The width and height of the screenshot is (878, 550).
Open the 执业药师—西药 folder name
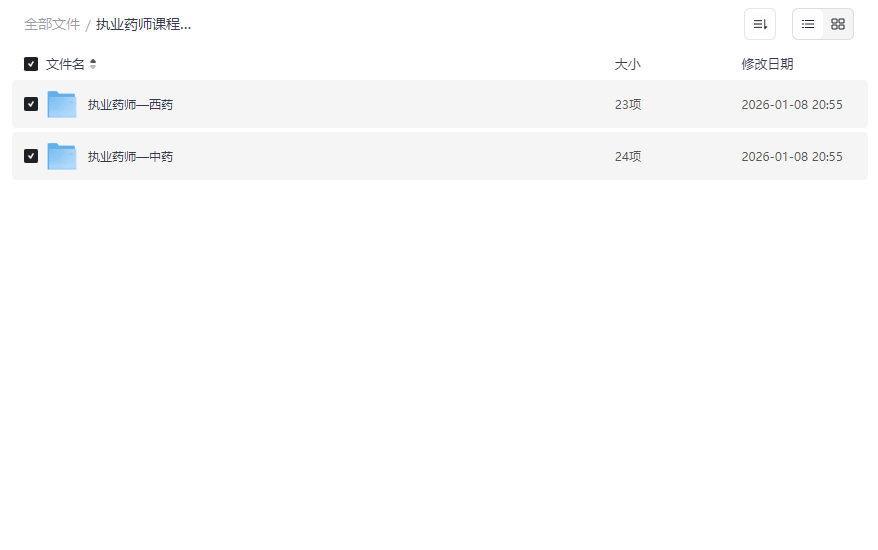(x=130, y=104)
